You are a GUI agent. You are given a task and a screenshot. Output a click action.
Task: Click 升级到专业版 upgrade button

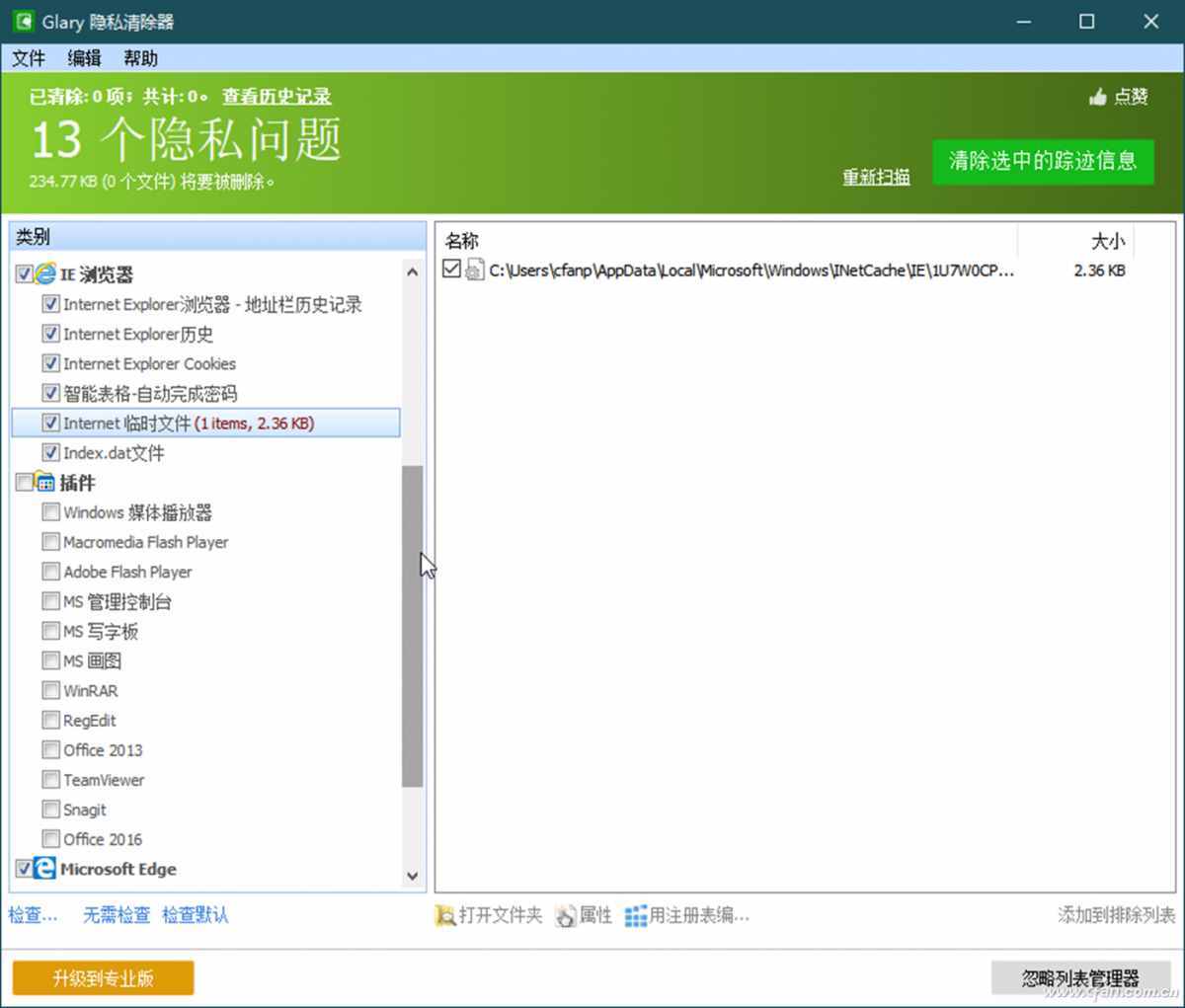click(104, 978)
